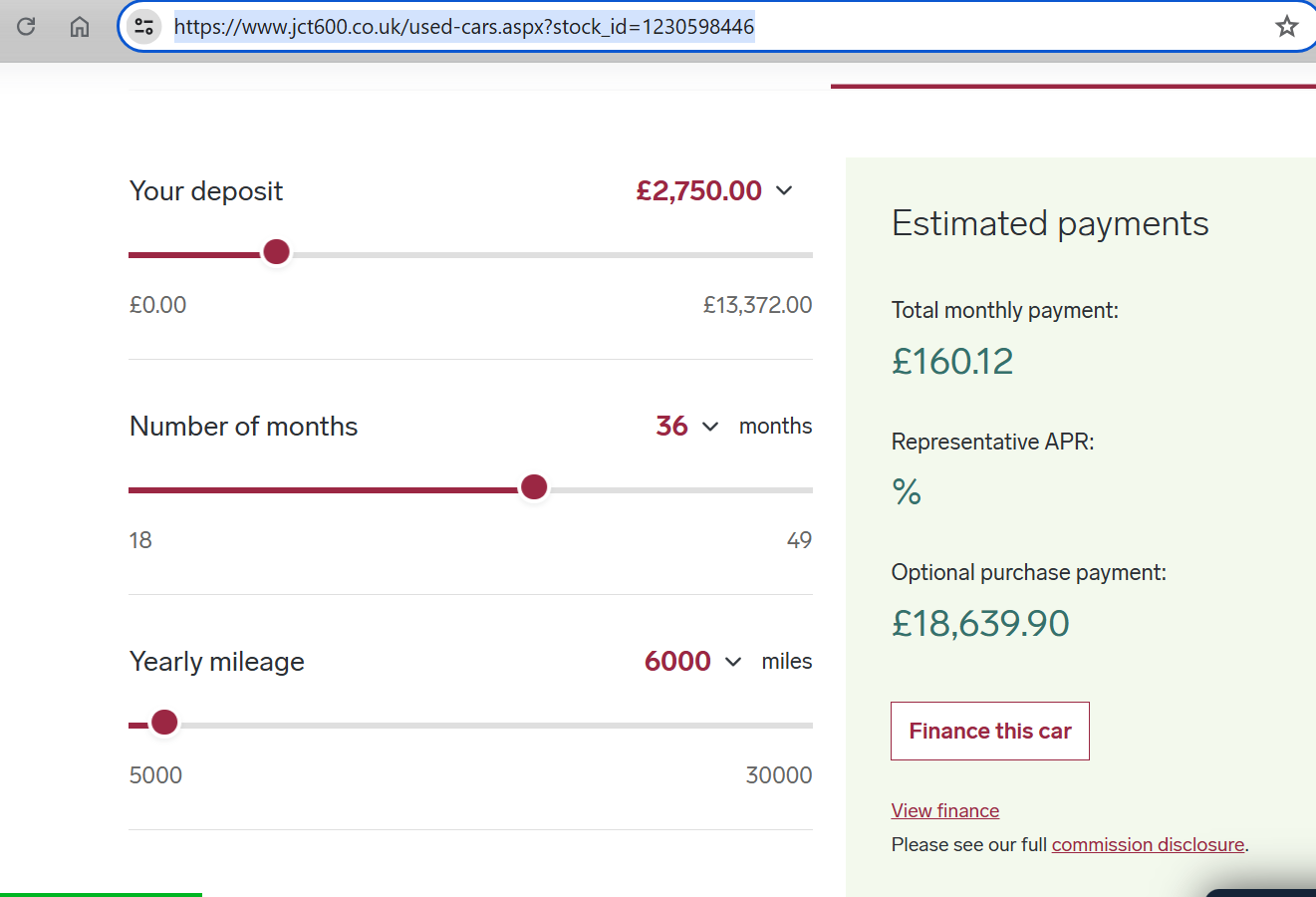Click the number of months slider handle
Screen dimensions: 1316x897
click(x=534, y=487)
